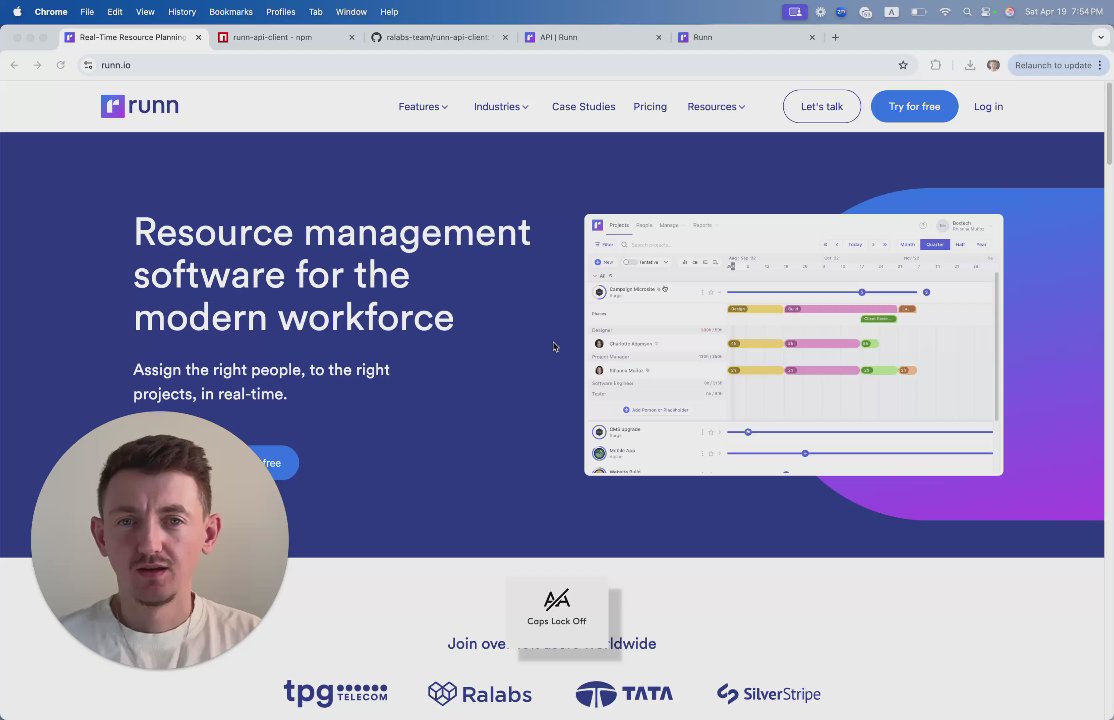Bookmark this page with the star
Image resolution: width=1114 pixels, height=720 pixels.
coord(903,65)
